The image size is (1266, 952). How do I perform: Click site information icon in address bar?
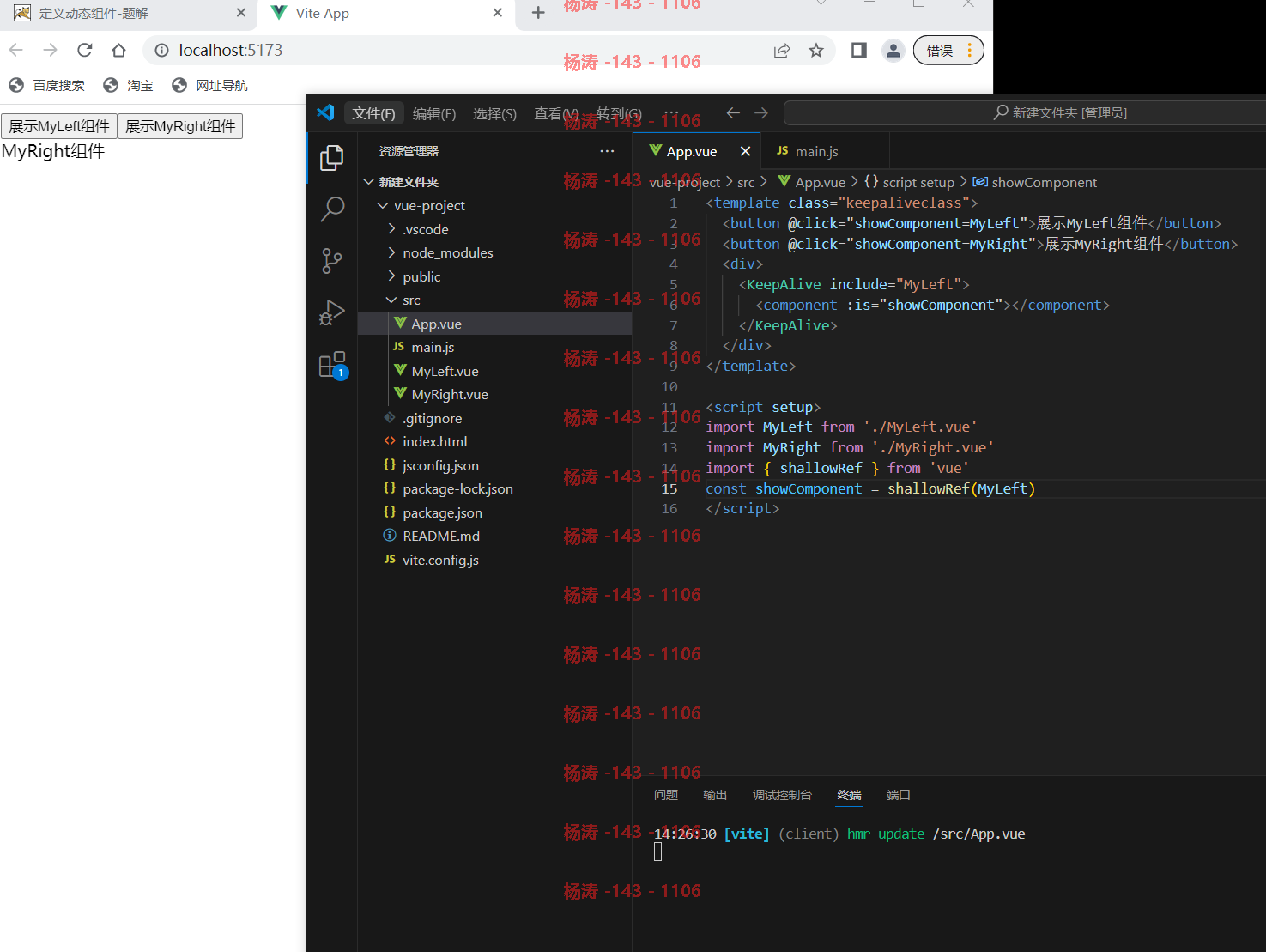pos(161,51)
